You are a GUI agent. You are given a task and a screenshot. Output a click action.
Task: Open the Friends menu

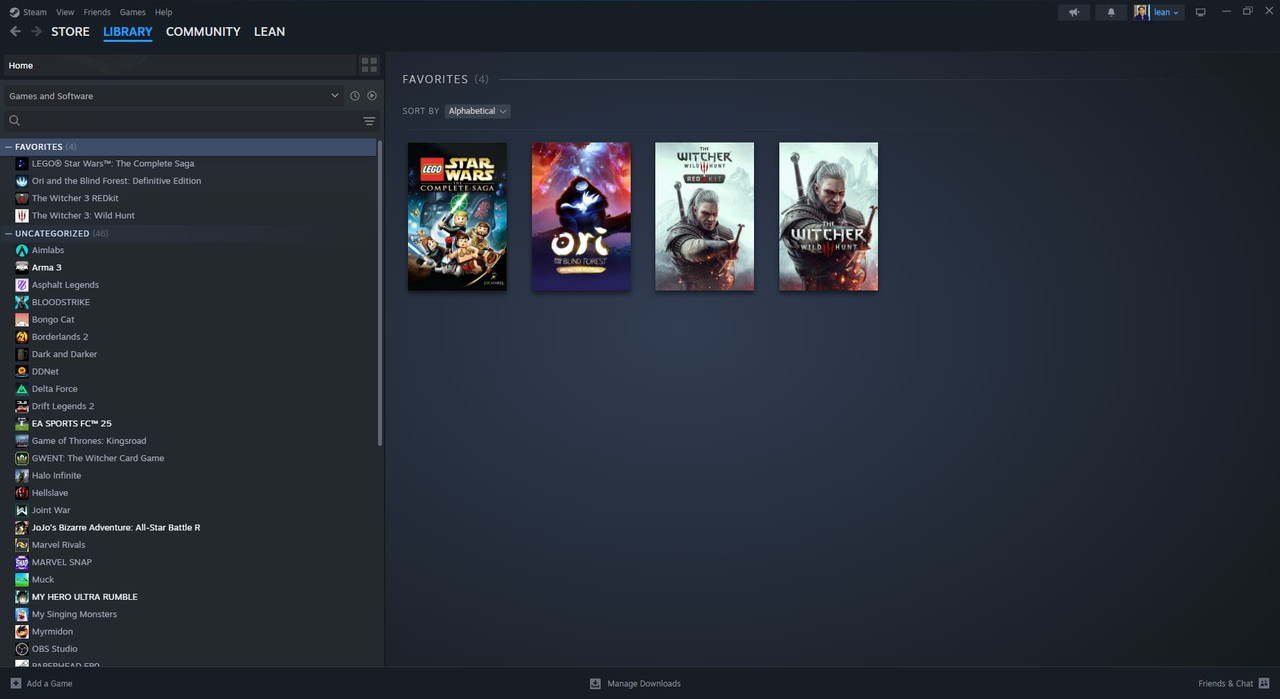point(97,12)
